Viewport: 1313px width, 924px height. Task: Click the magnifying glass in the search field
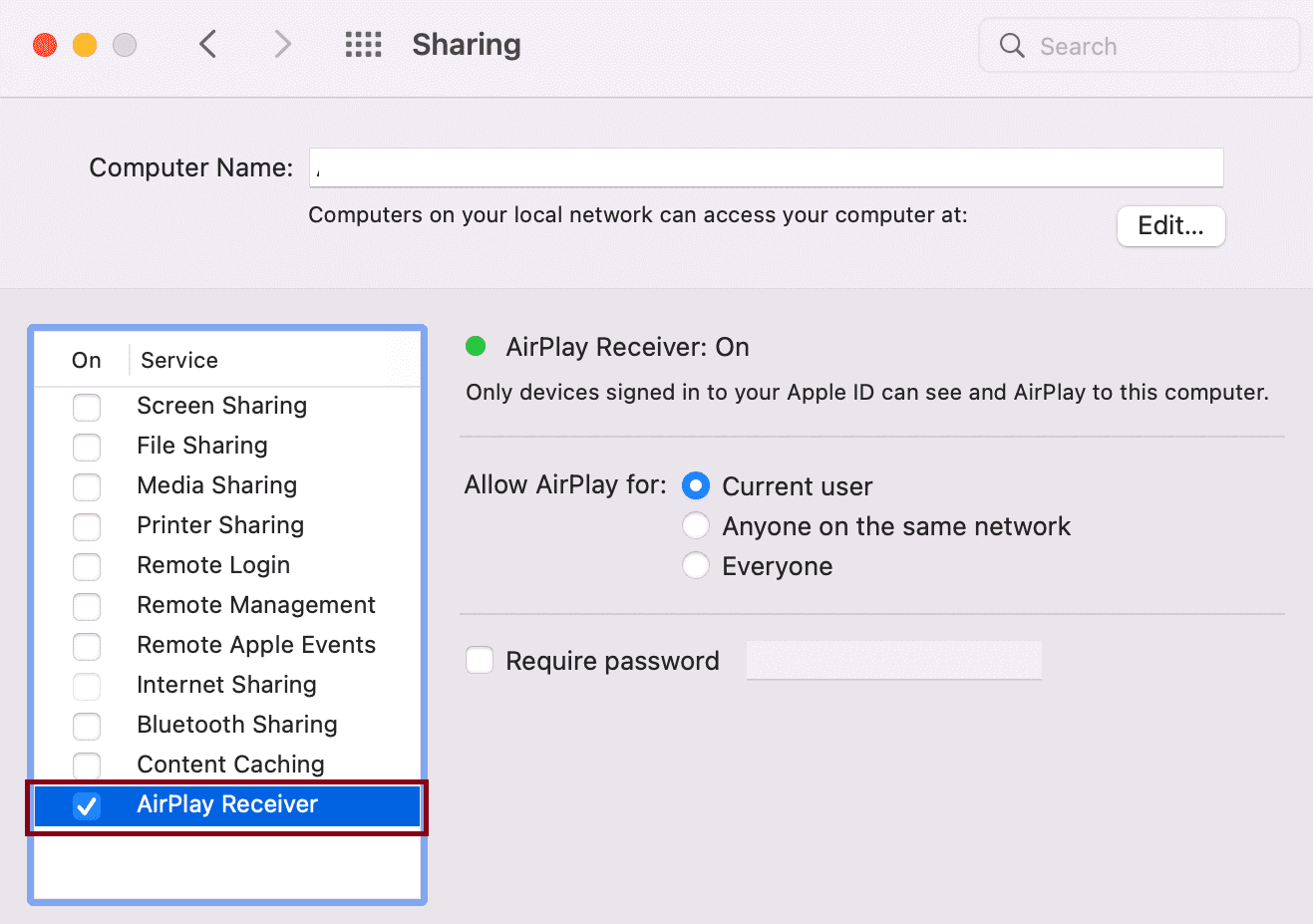[1011, 45]
